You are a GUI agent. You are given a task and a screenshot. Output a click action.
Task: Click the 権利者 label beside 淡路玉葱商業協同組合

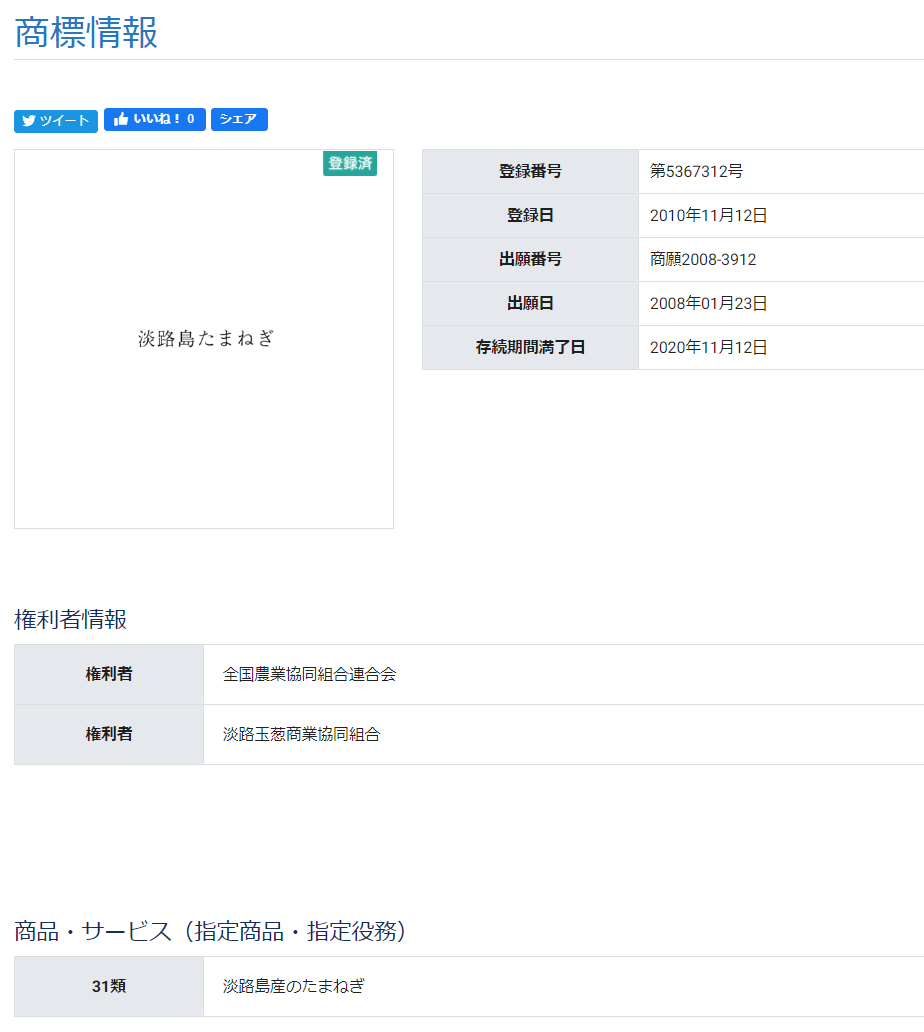109,735
